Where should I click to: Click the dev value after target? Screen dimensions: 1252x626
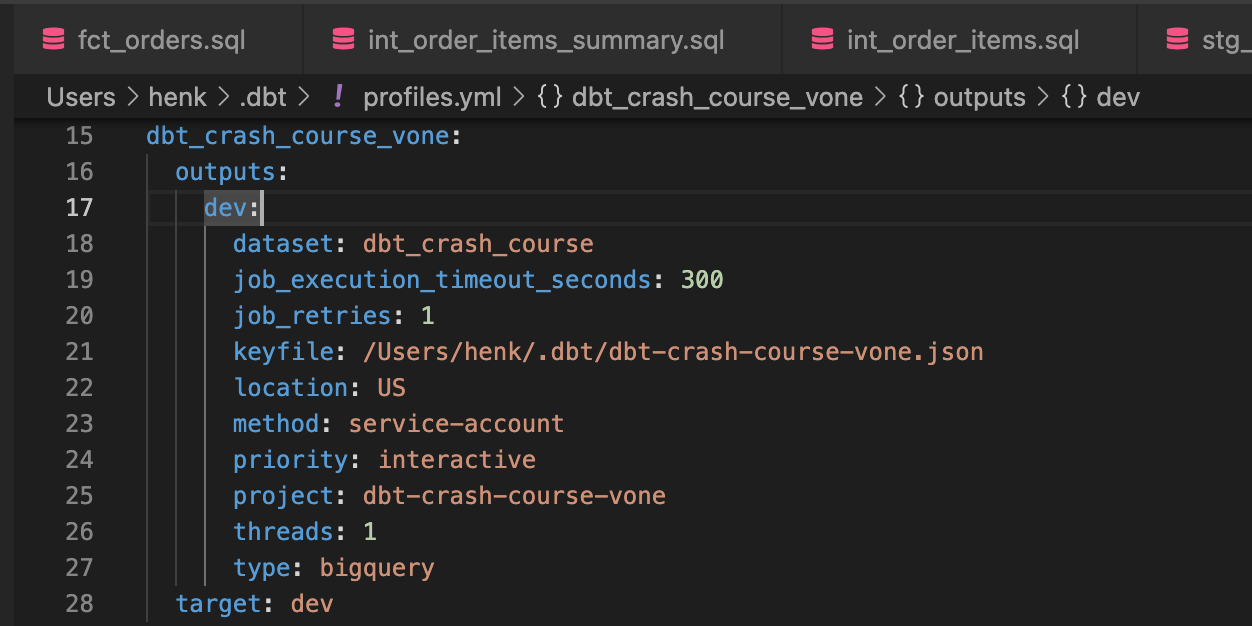(x=312, y=603)
